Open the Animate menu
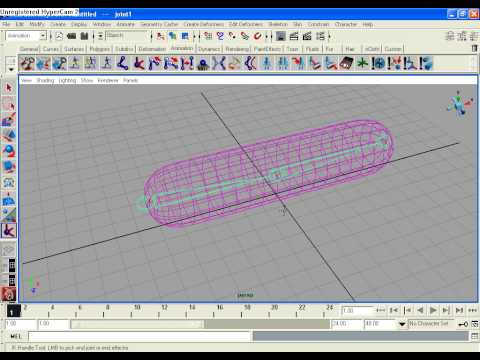 pyautogui.click(x=125, y=24)
